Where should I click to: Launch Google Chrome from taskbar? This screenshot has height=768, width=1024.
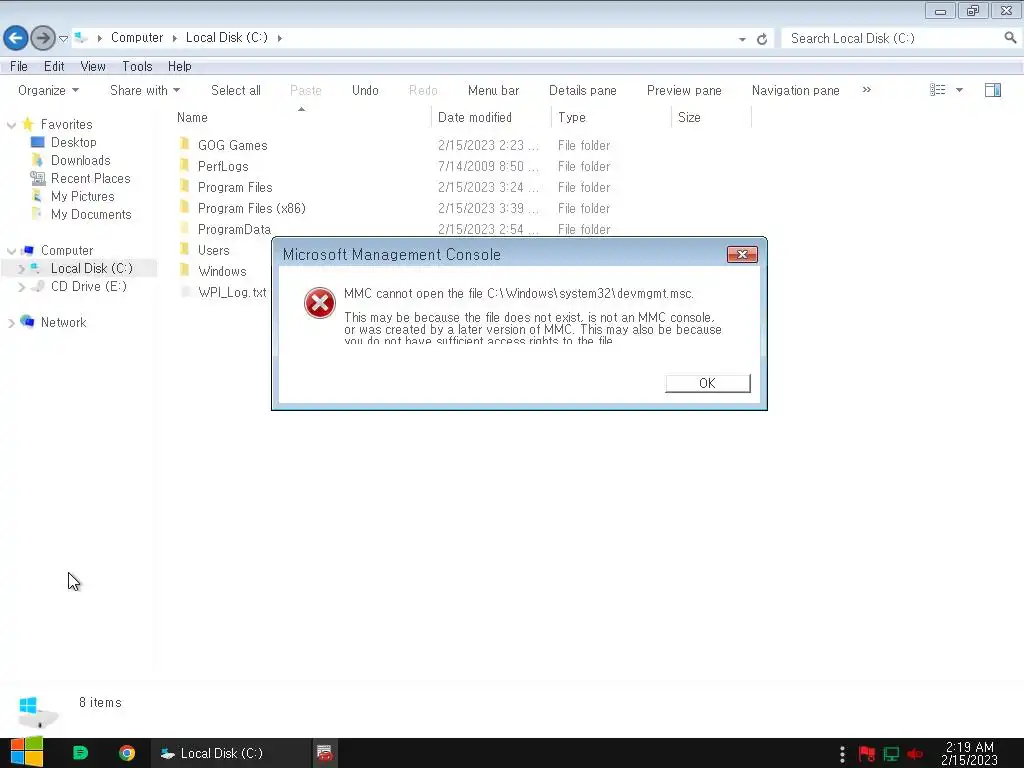pyautogui.click(x=127, y=753)
